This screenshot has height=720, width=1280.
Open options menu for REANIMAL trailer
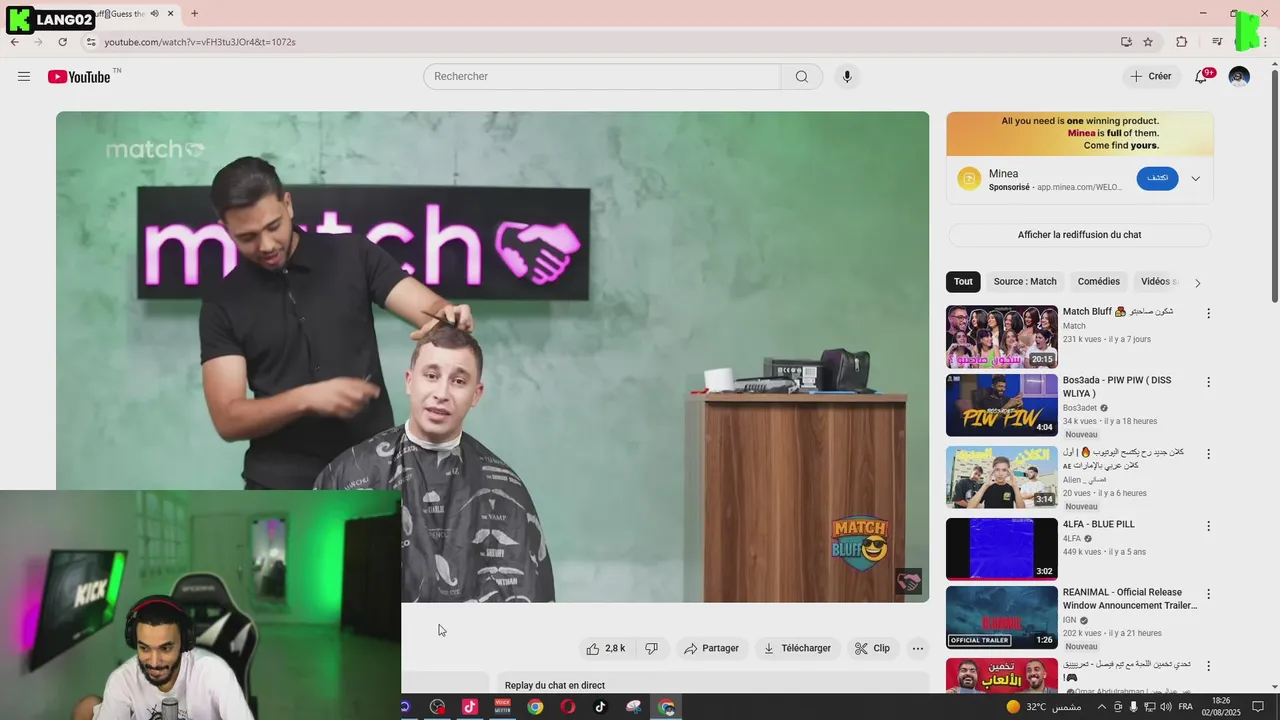pyautogui.click(x=1208, y=594)
